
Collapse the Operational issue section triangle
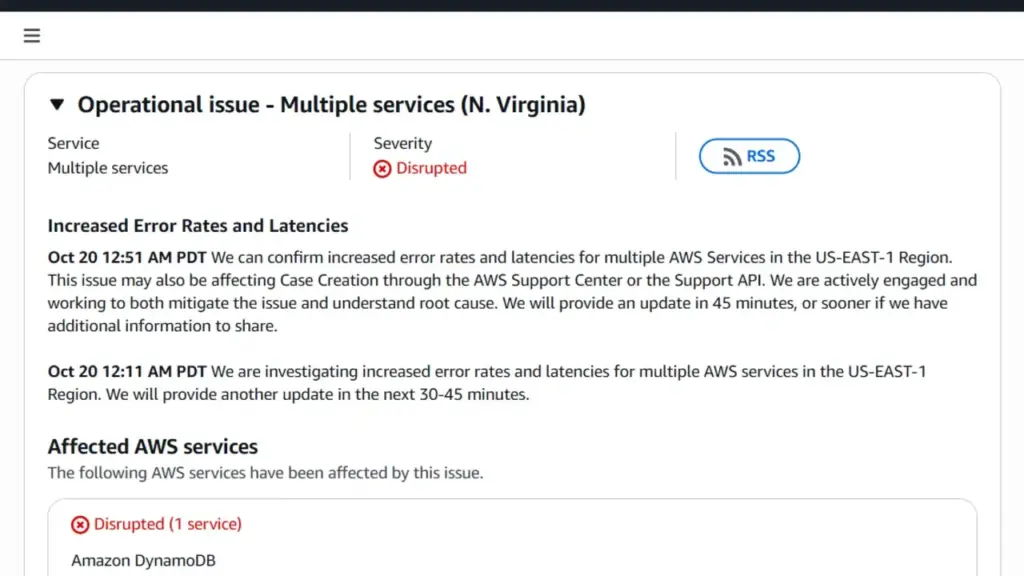57,104
